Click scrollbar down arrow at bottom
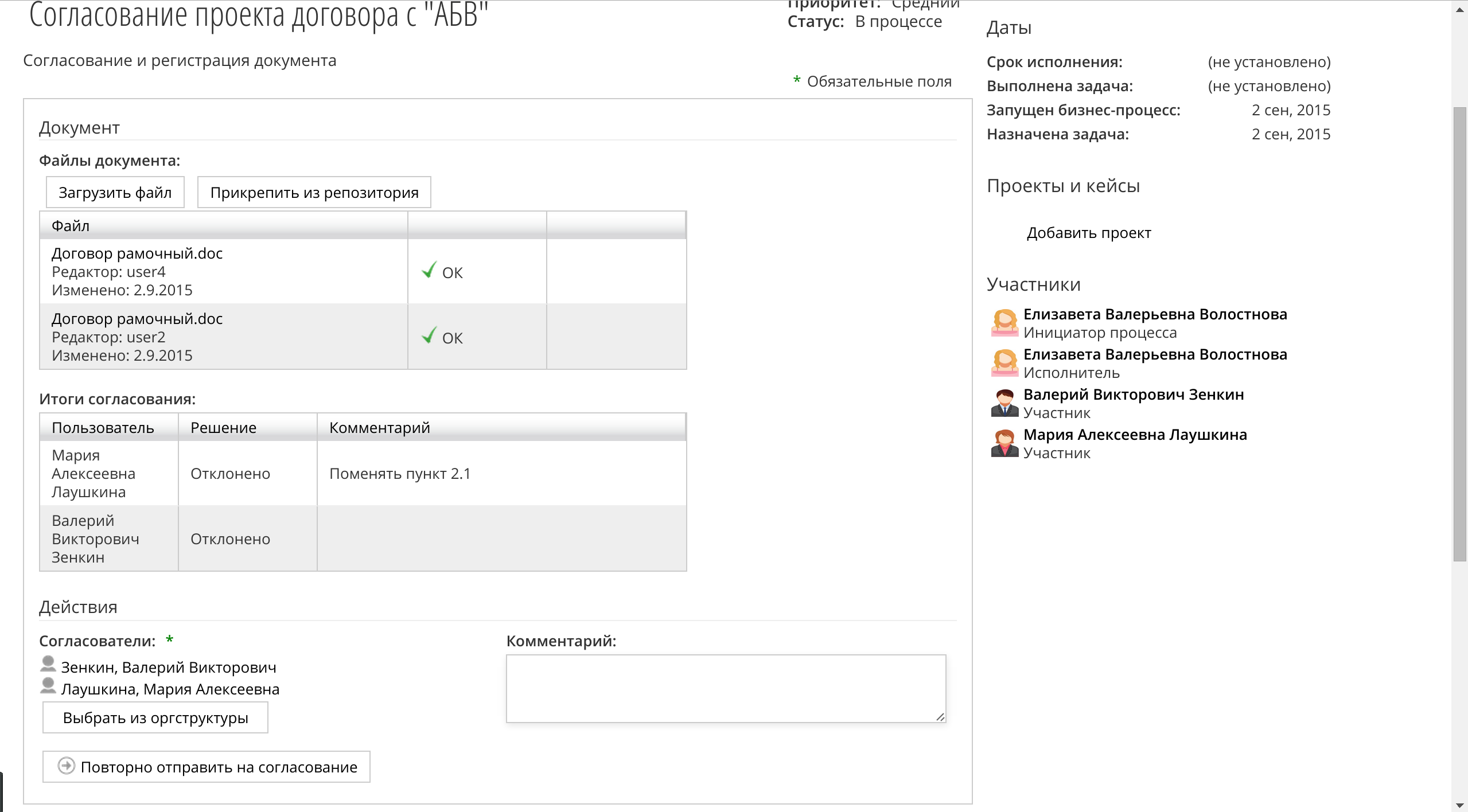Viewport: 1468px width, 812px height. 1459,805
